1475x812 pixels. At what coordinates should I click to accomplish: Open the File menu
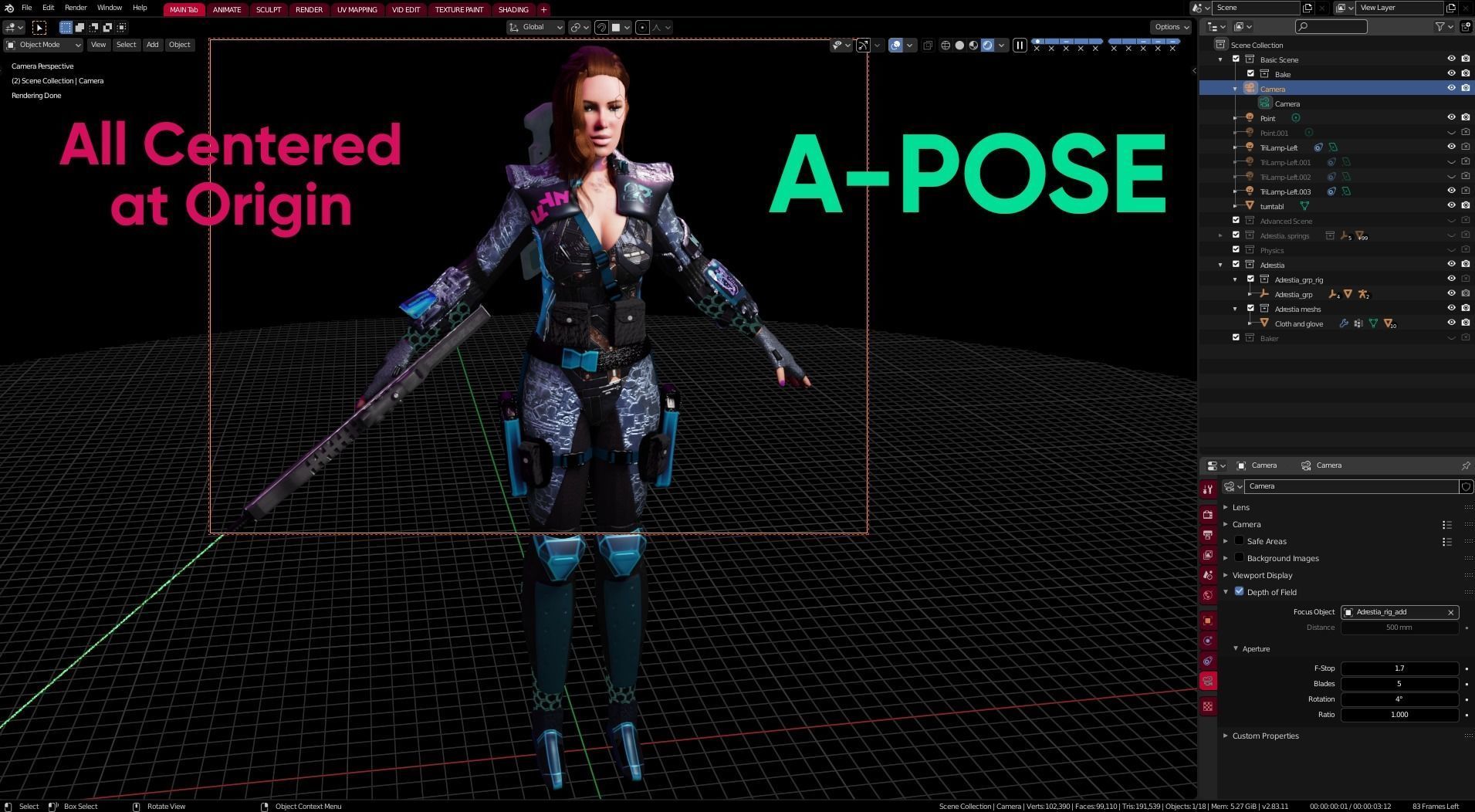26,8
